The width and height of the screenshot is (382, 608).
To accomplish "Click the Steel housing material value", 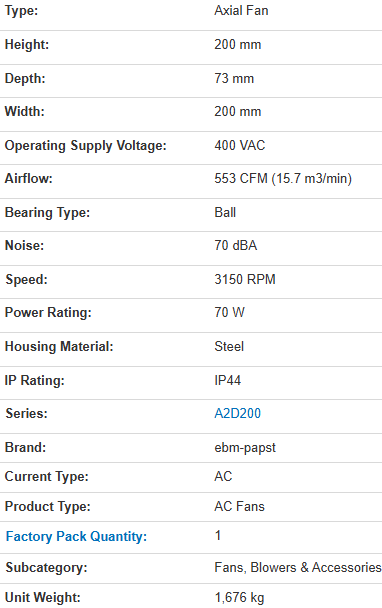I will point(229,346).
